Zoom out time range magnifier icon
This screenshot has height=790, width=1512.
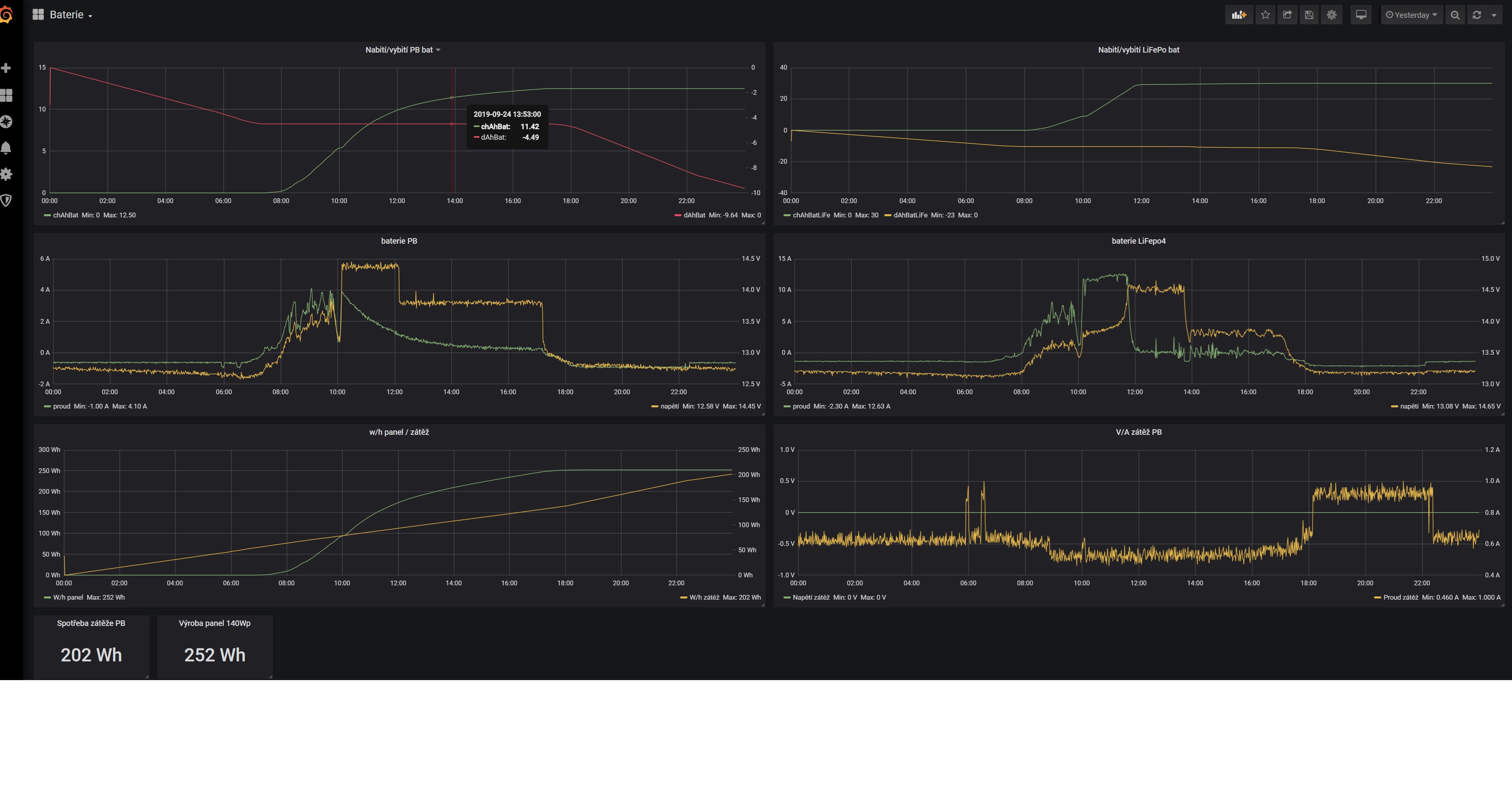point(1454,15)
